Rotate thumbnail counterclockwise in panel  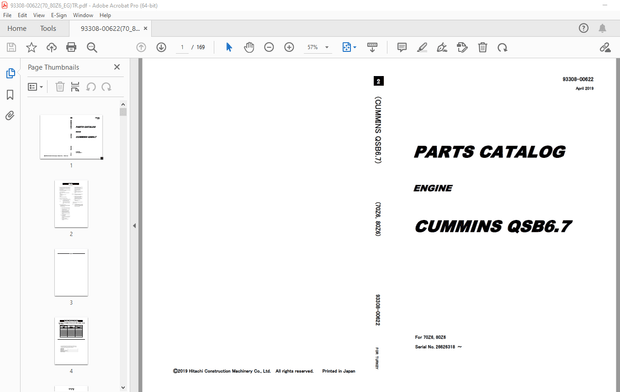point(91,87)
